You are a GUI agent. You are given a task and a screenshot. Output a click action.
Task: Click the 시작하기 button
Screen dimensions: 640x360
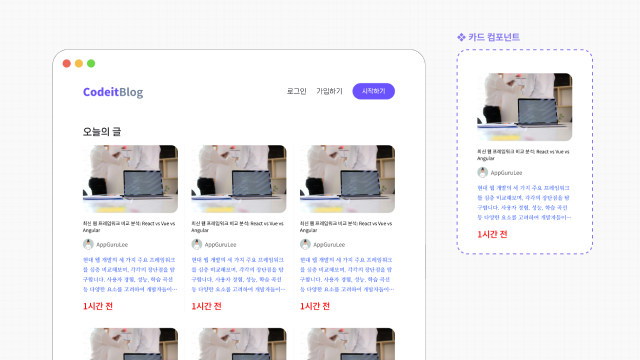coord(373,91)
